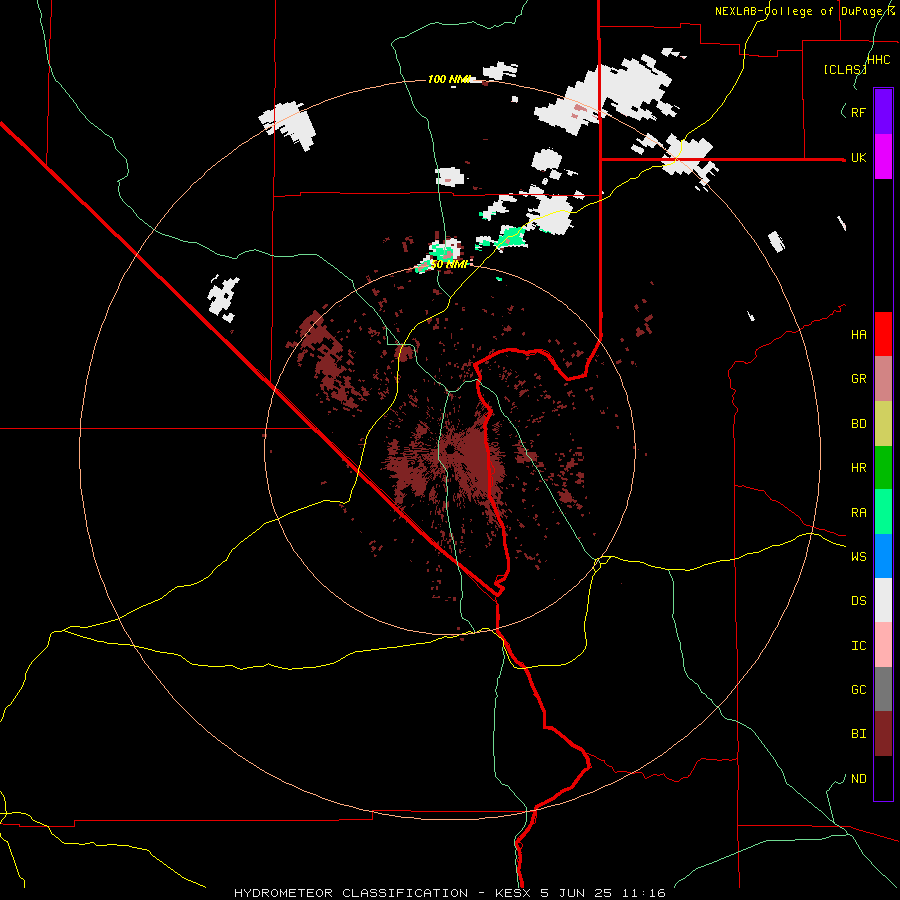This screenshot has width=900, height=900.
Task: Click the brown BI legend swatch
Action: (883, 734)
